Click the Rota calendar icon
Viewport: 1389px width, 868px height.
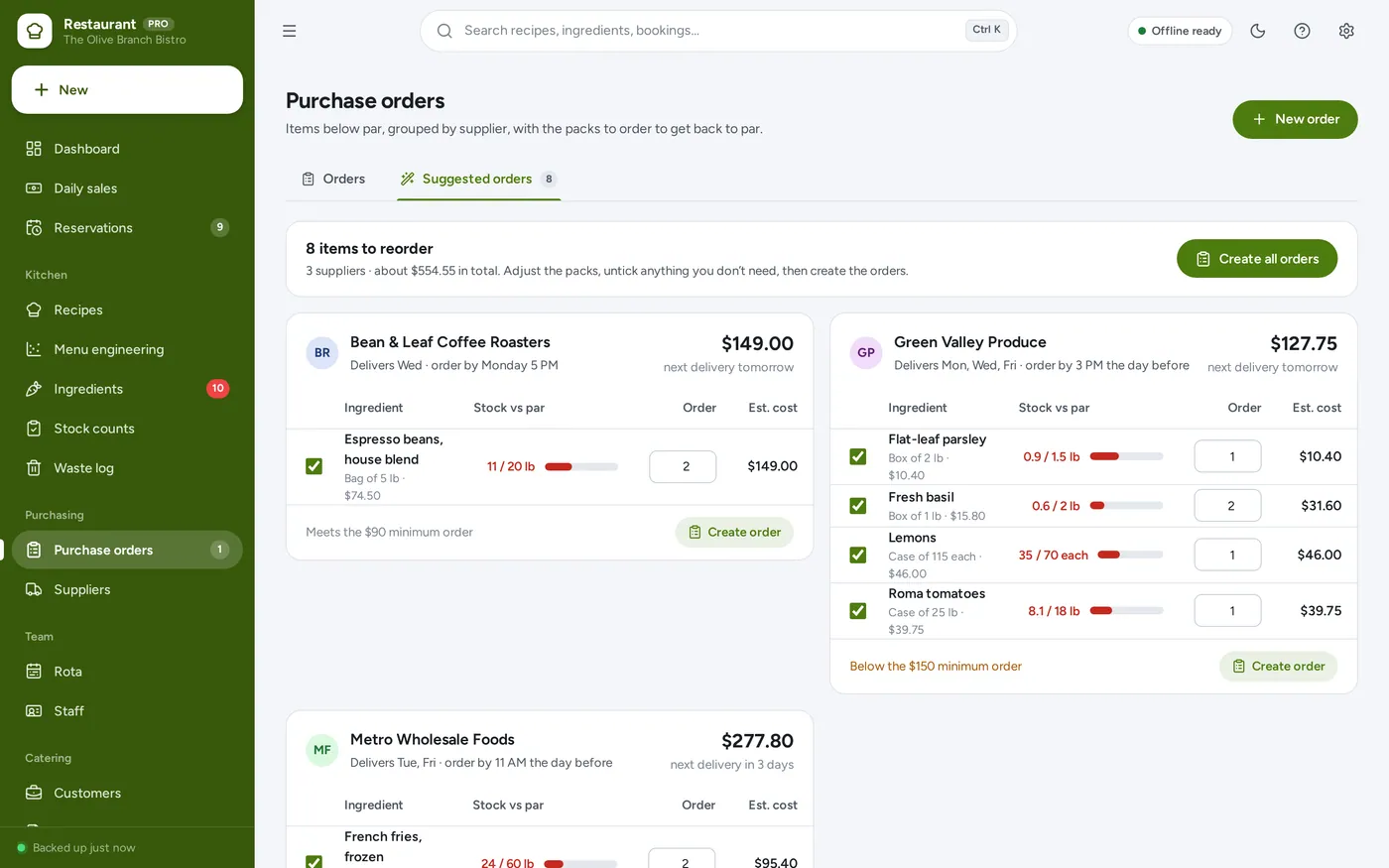(x=34, y=672)
